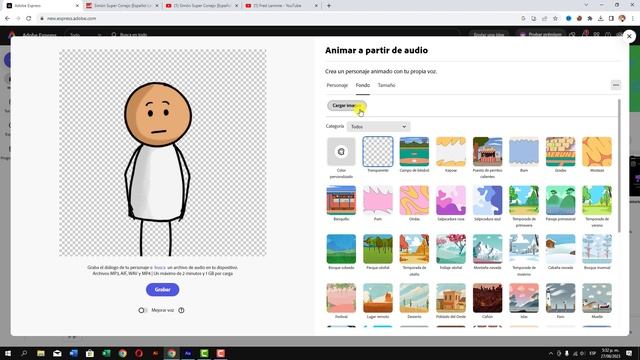The width and height of the screenshot is (640, 360).
Task: Bookmark this page with the star icon
Action: [555, 18]
